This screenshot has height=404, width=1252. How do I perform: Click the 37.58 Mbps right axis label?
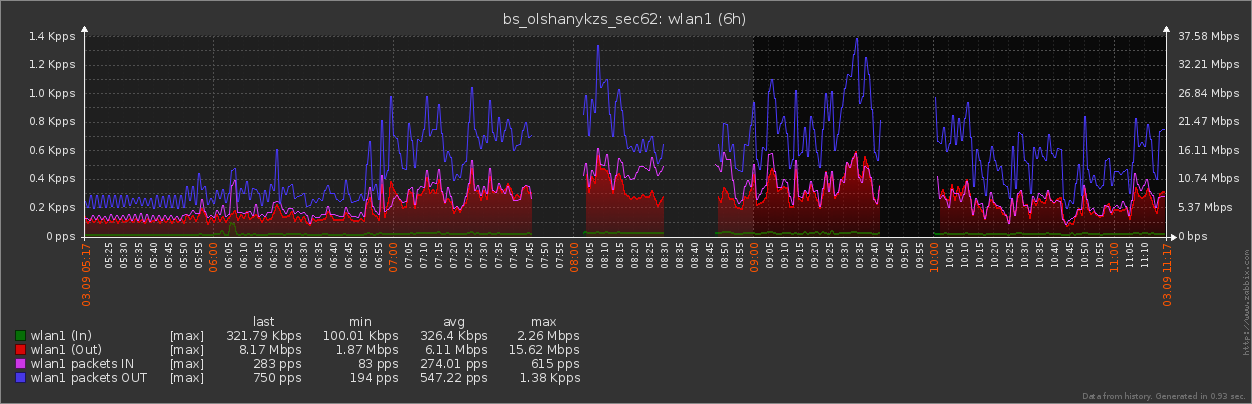(1208, 36)
